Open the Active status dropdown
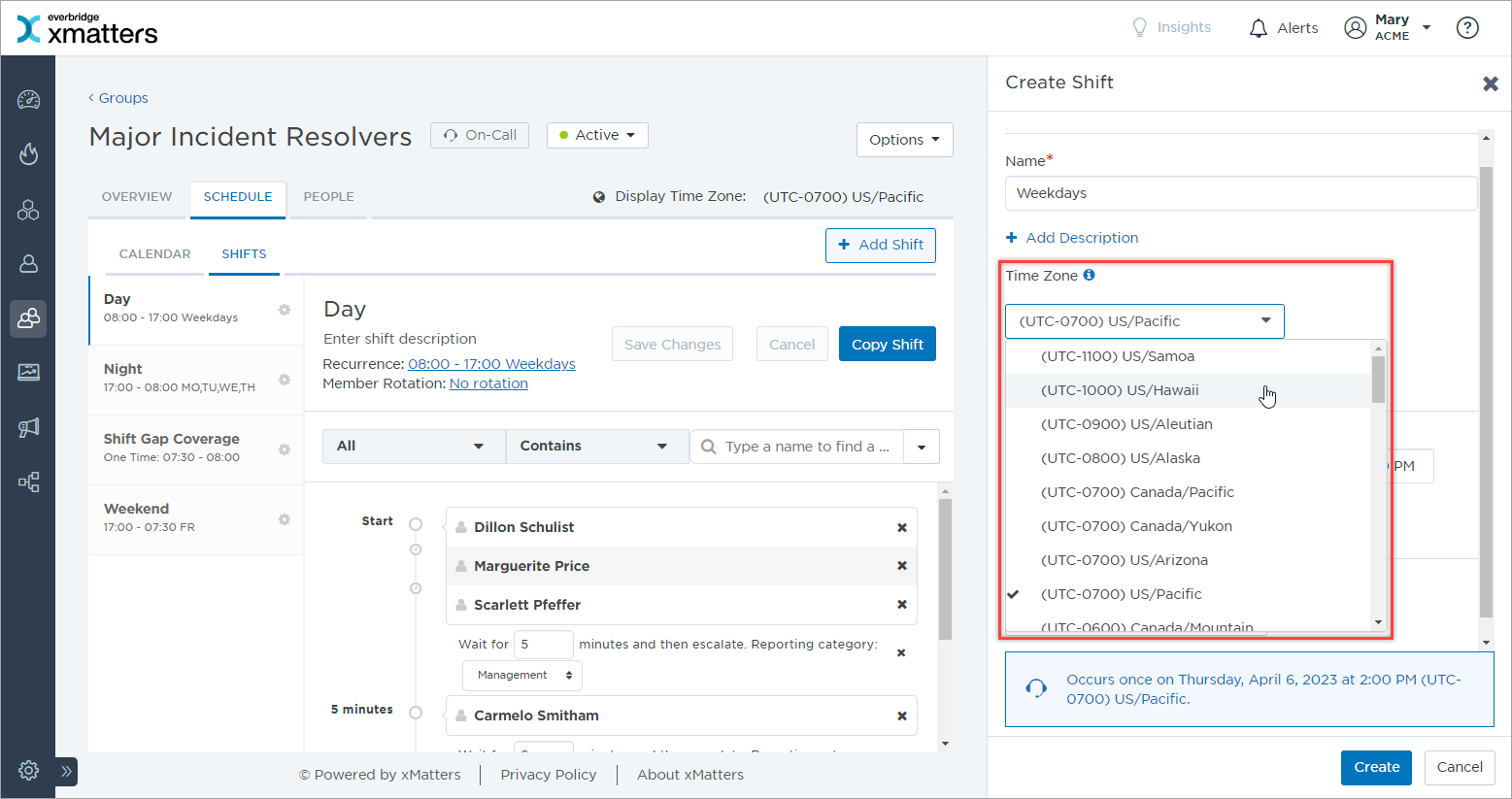This screenshot has height=799, width=1512. point(597,135)
